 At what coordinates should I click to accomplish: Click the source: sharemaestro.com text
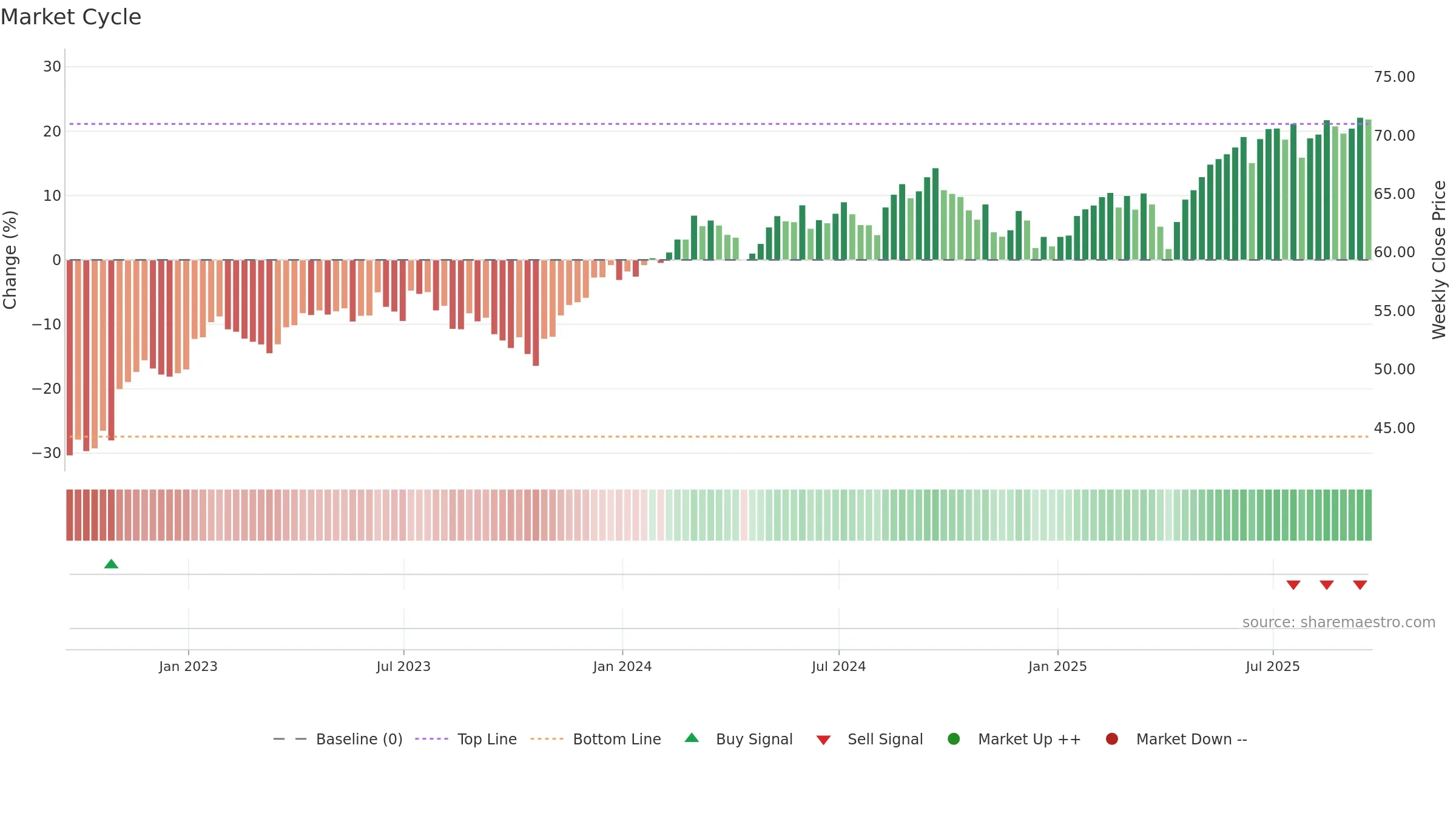[1339, 622]
